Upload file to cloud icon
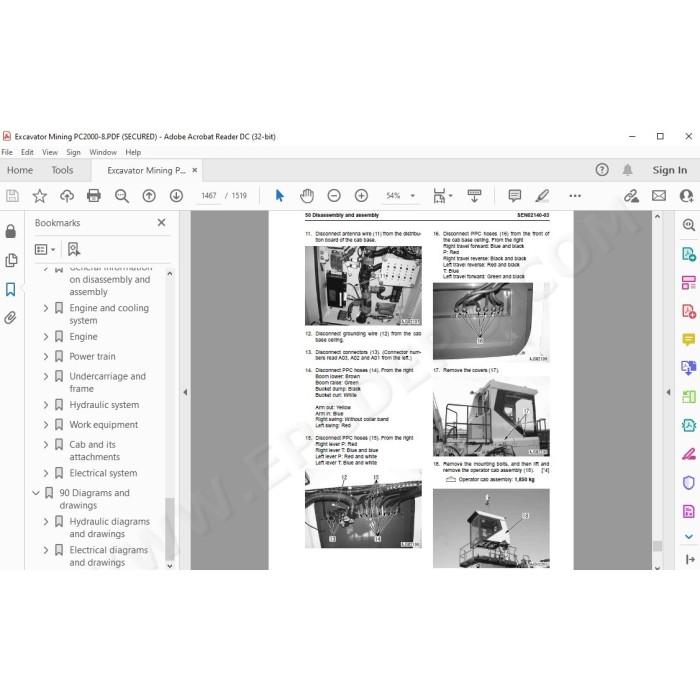The height and width of the screenshot is (700, 700). click(x=67, y=196)
